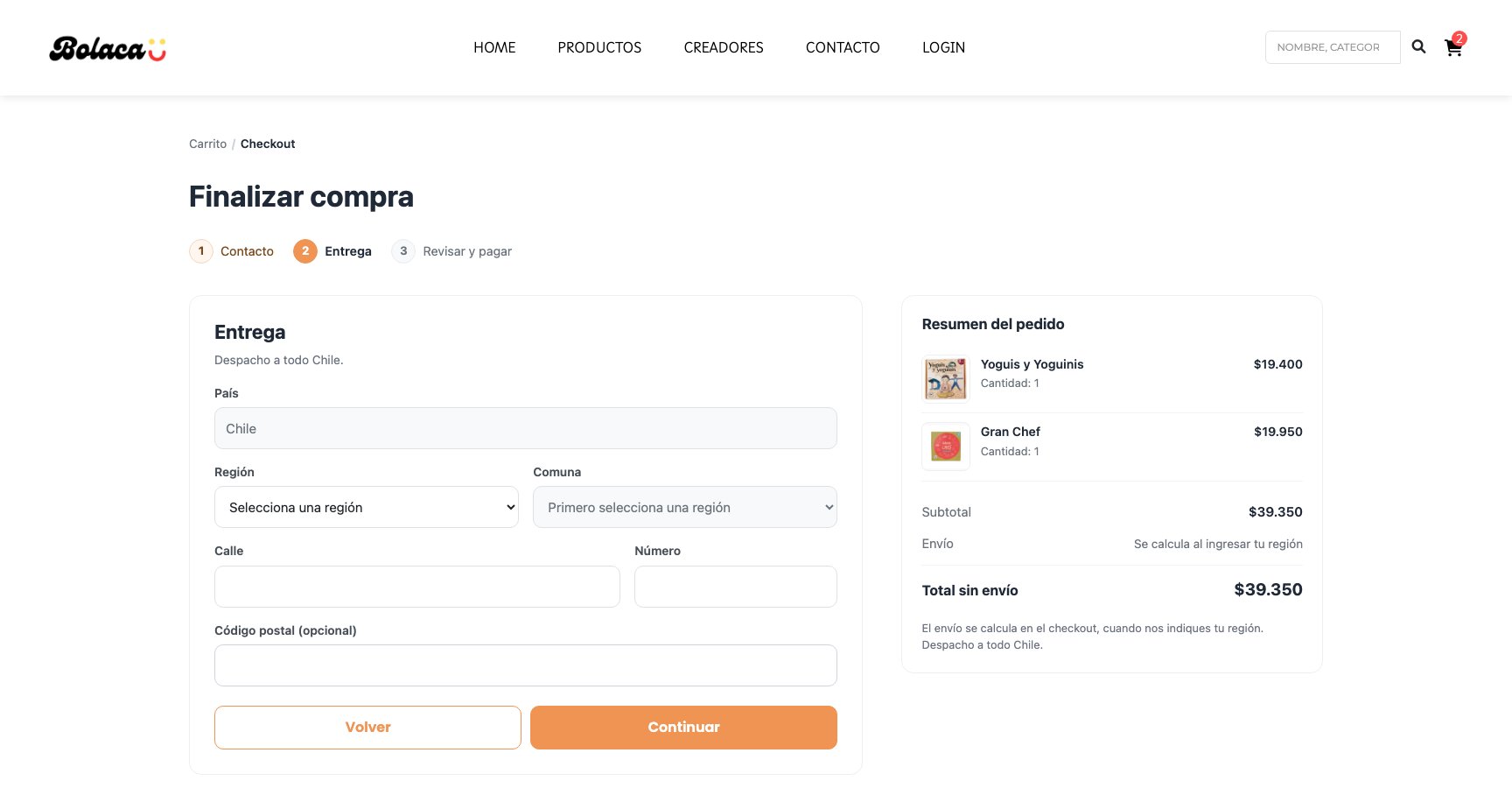
Task: Click the Gran Chef thumbnail
Action: pyautogui.click(x=946, y=447)
